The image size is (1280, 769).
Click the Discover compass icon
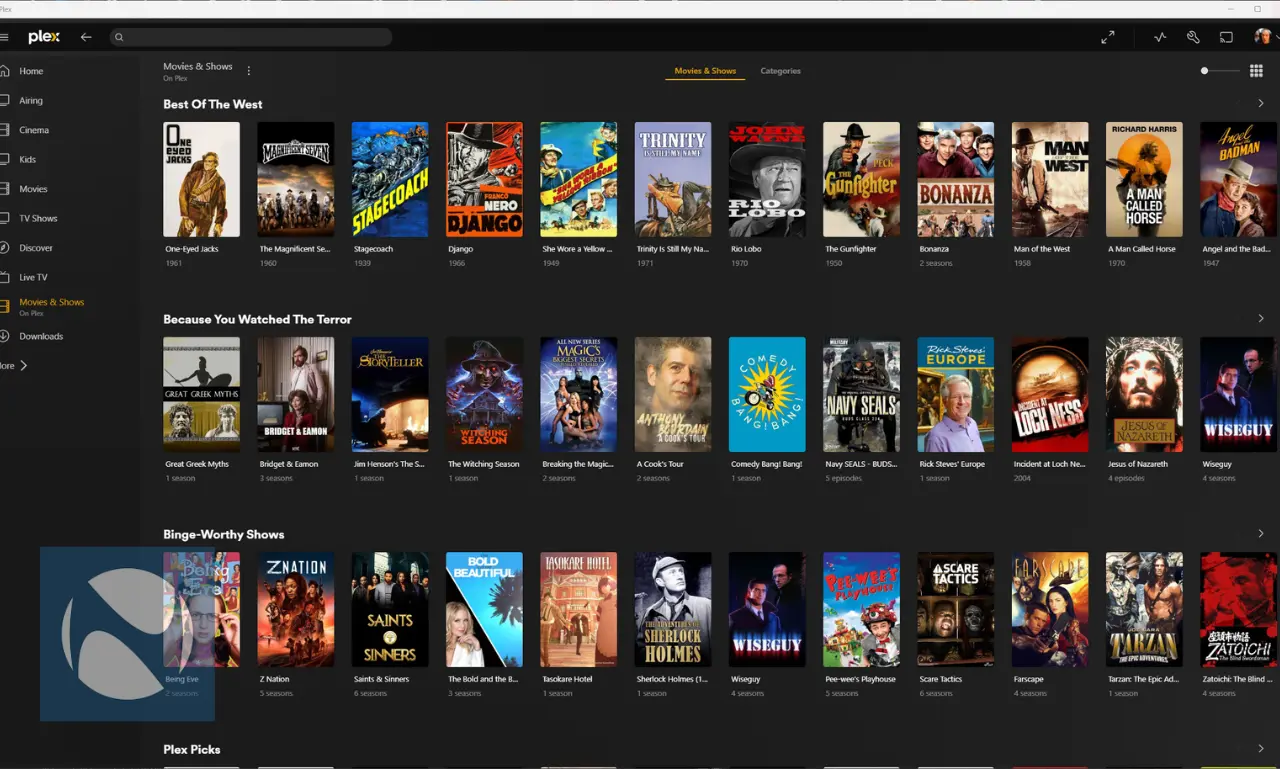[5, 247]
